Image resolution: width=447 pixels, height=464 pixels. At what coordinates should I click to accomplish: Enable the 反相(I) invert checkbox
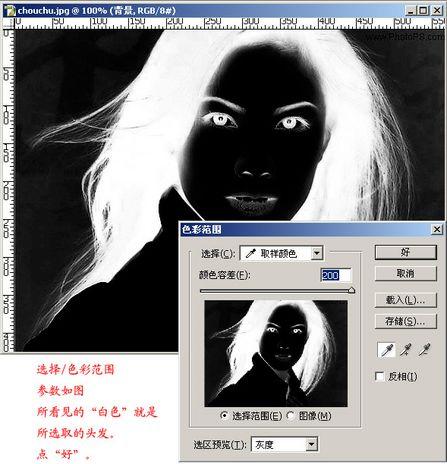click(379, 377)
